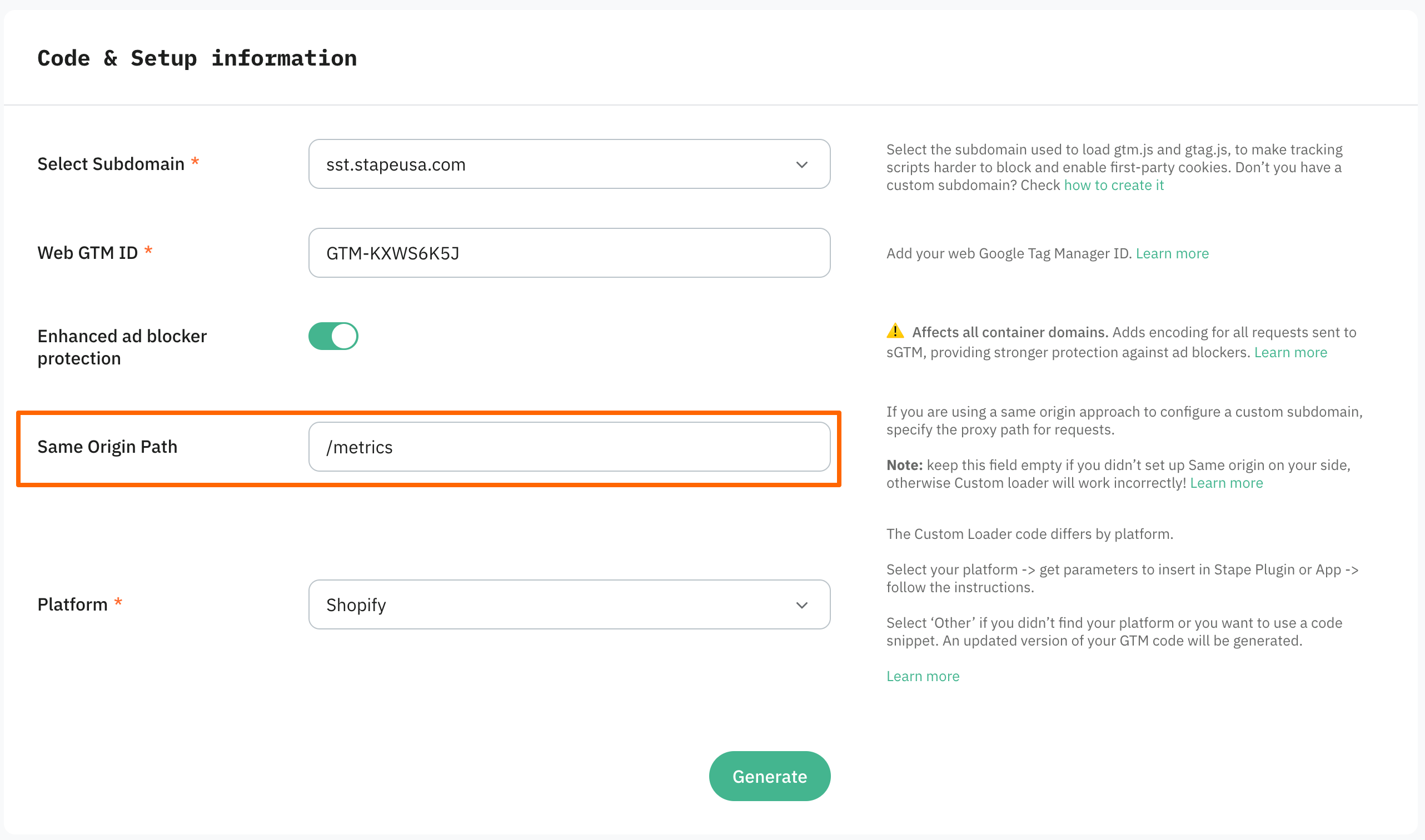Open the 'how to create it' link
This screenshot has width=1425, height=840.
coord(1114,185)
